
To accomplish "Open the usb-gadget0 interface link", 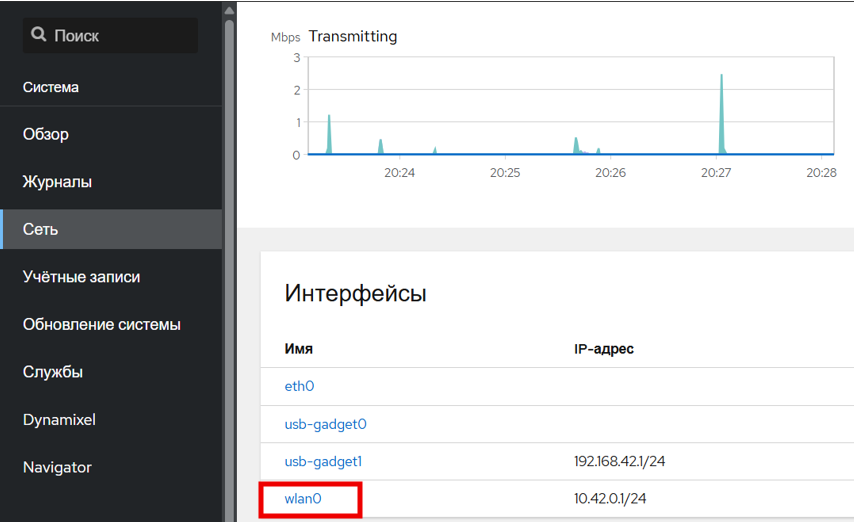I will click(325, 424).
